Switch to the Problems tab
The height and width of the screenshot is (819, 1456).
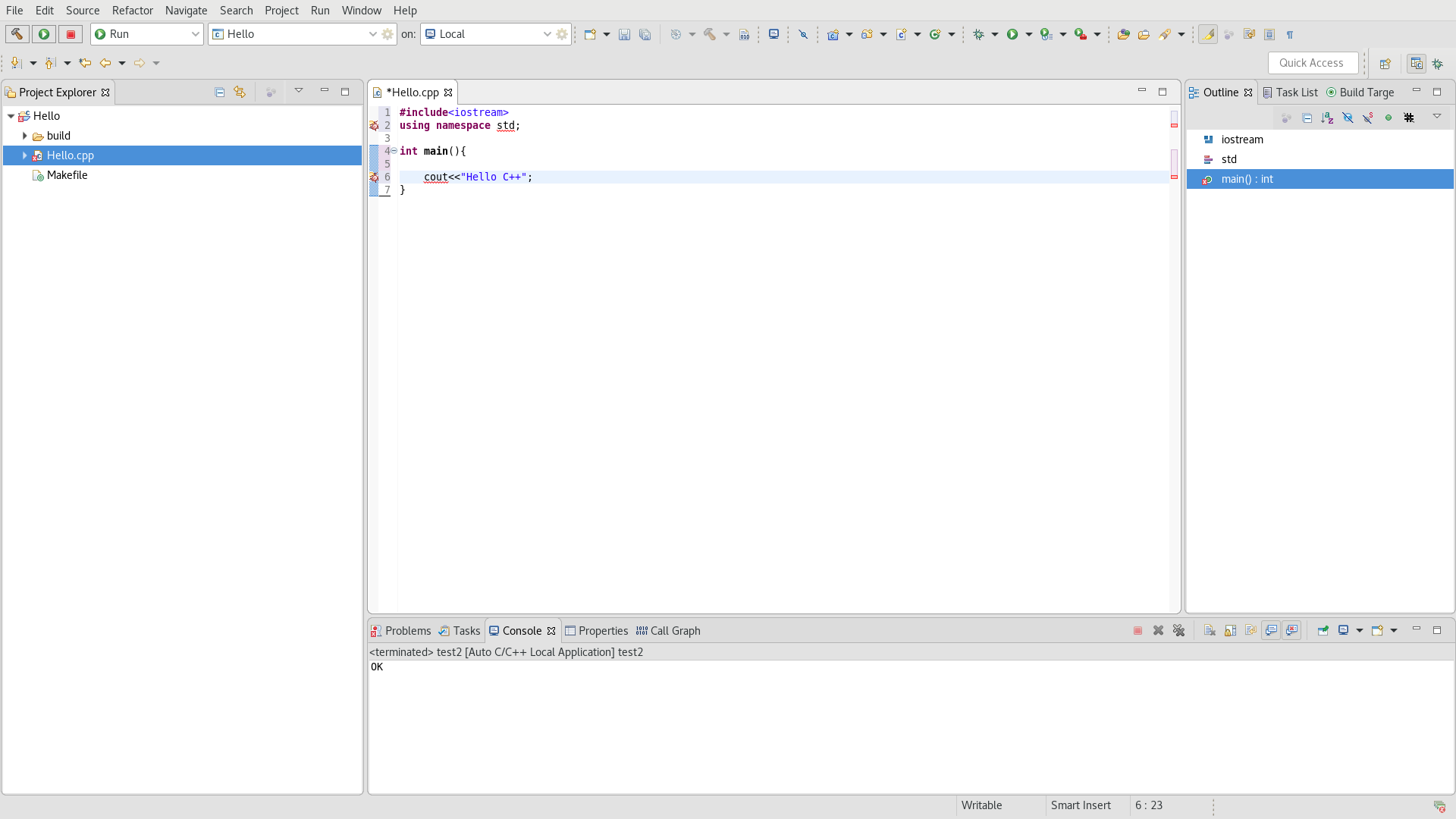click(x=407, y=630)
